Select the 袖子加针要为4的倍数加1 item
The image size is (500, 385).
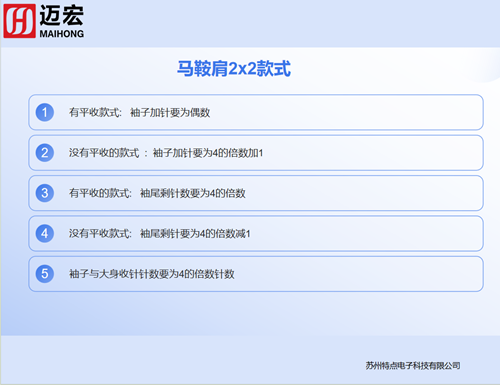tap(256, 153)
